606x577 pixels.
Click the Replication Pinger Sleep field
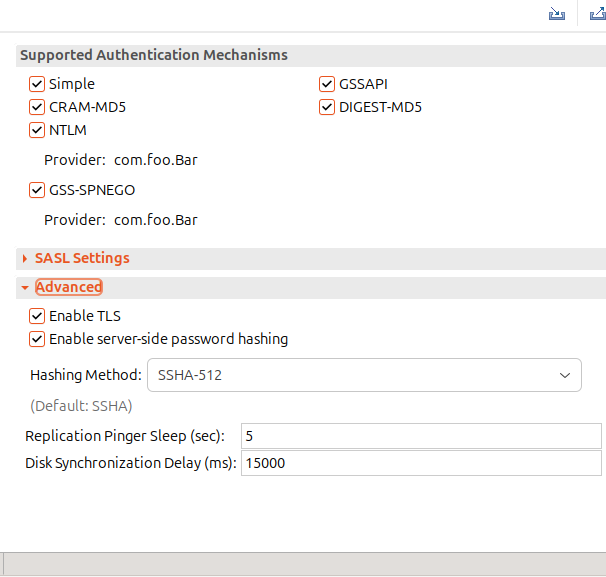pyautogui.click(x=420, y=436)
